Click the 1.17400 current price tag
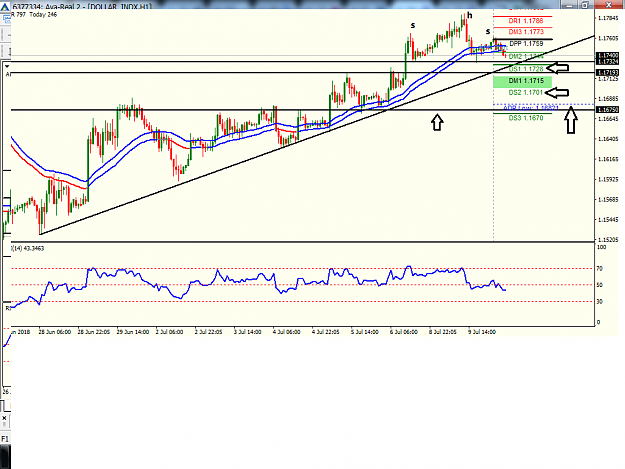 pos(607,55)
